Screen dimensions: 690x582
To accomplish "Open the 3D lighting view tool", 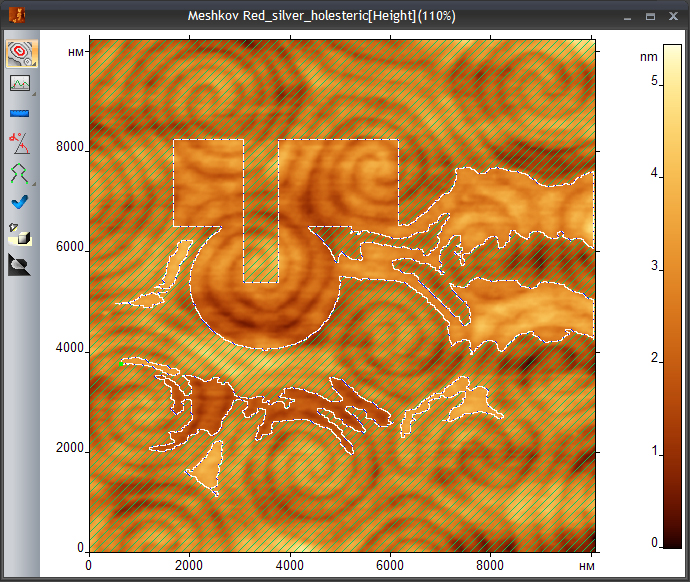I will point(19,234).
